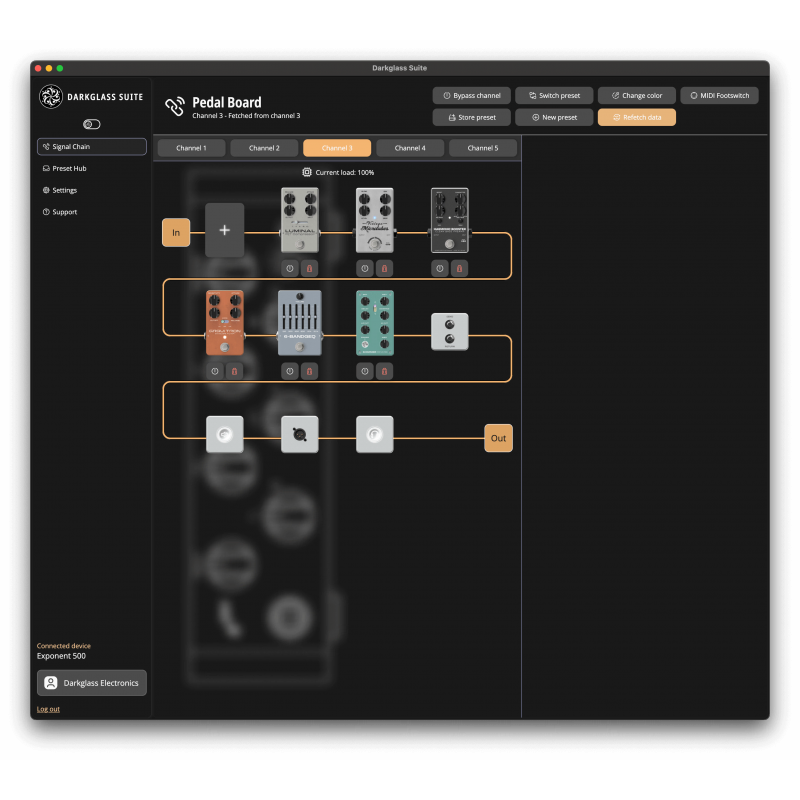Switch to the Channel 4 tab
This screenshot has width=800, height=800.
click(x=410, y=148)
